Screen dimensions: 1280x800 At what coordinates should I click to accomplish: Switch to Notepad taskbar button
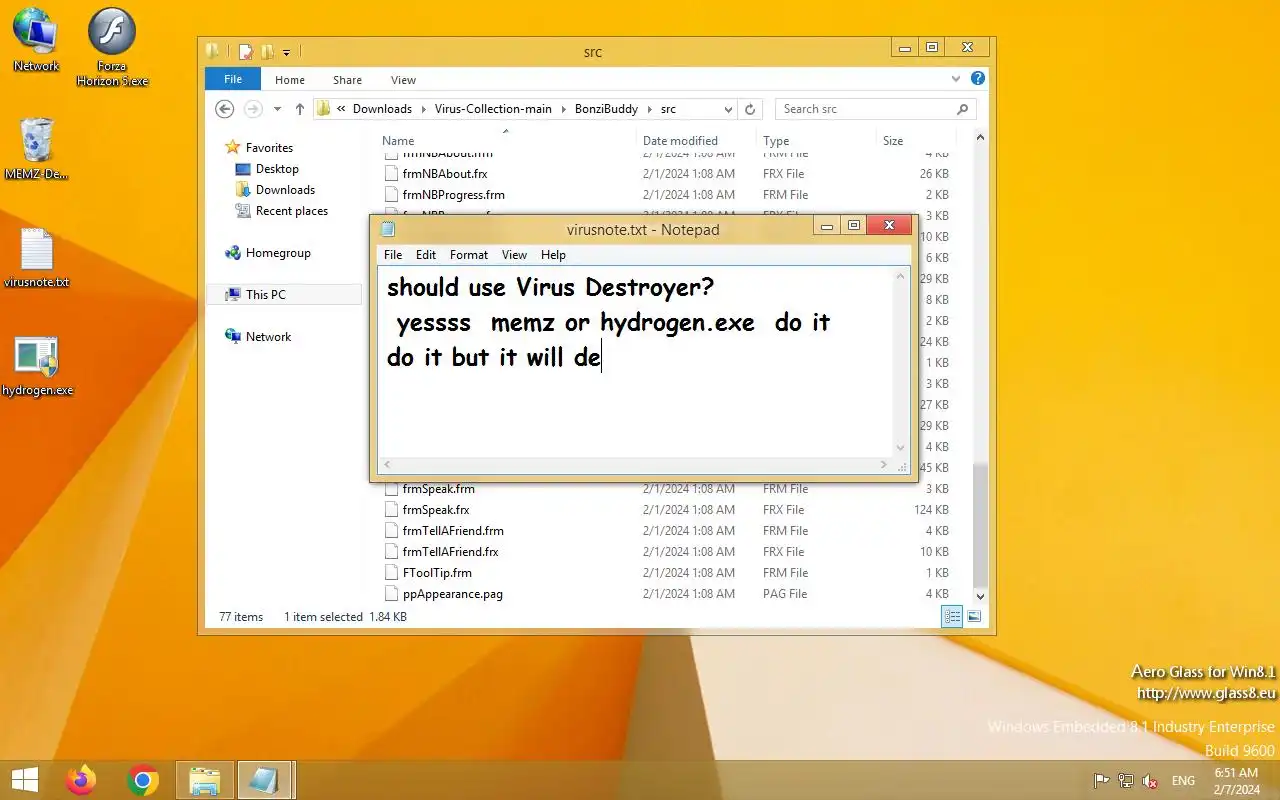point(266,780)
